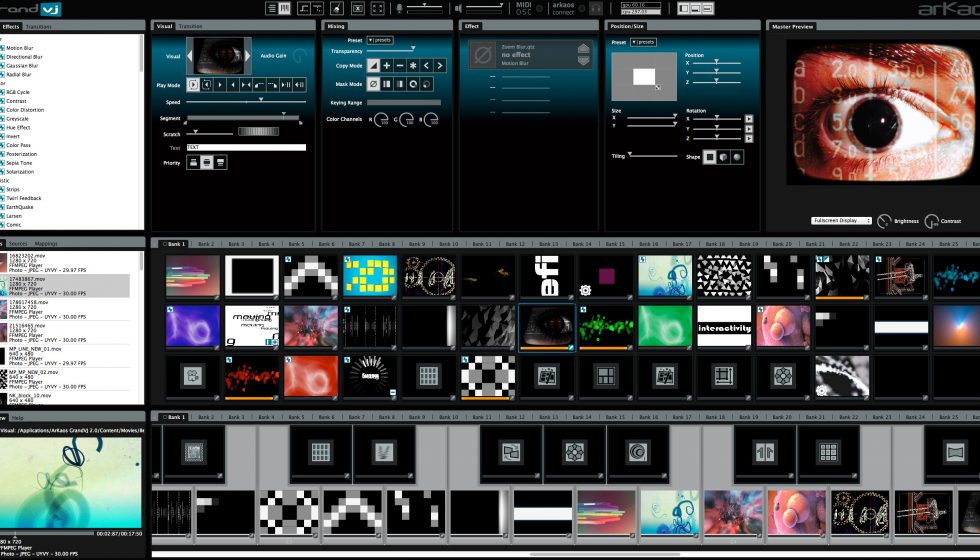The image size is (980, 560).
Task: Click the Contrast knob
Action: pyautogui.click(x=931, y=221)
